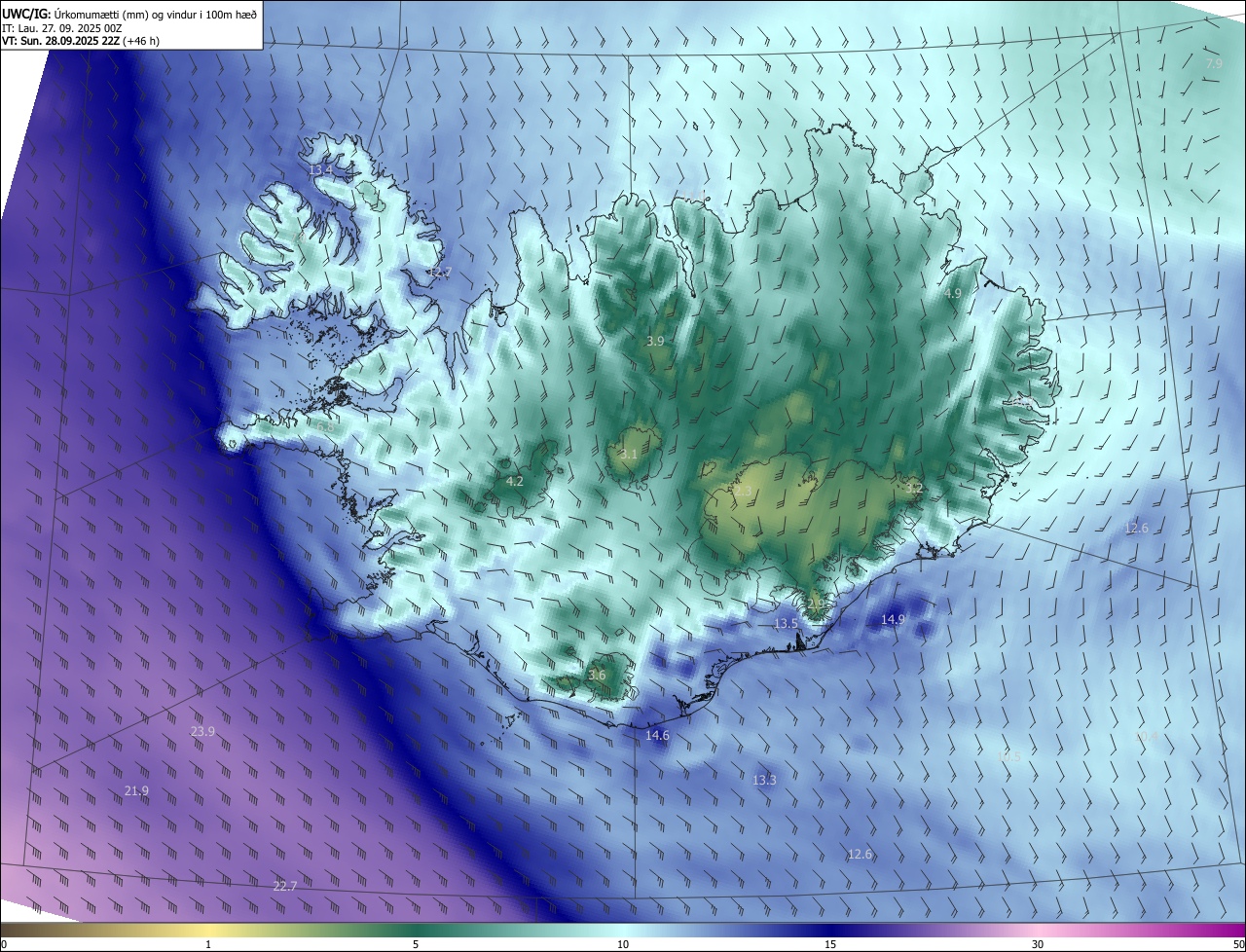Screen dimensions: 1246x952
Task: Click the 21.9 value on the map
Action: click(137, 790)
